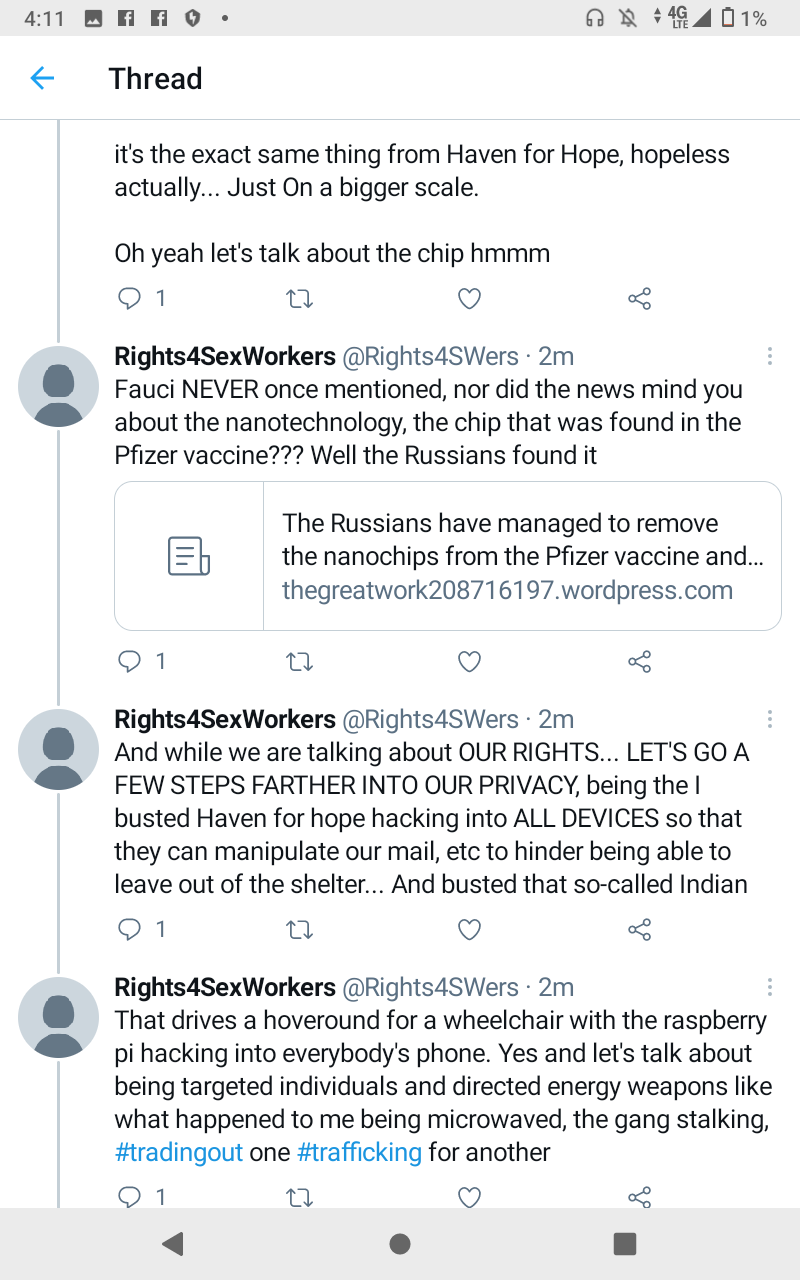This screenshot has width=800, height=1280.
Task: Share the tweet mentioning the chip
Action: pos(639,298)
